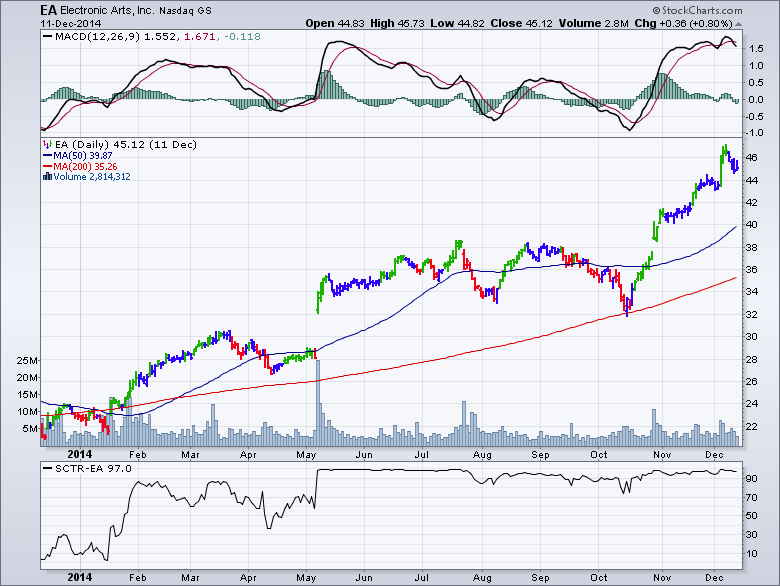780x586 pixels.
Task: Click the MACD histogram value -0.118
Action: (242, 36)
